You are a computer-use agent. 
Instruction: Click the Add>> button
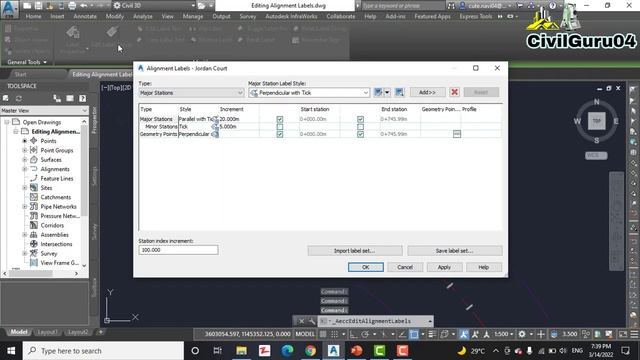point(427,92)
